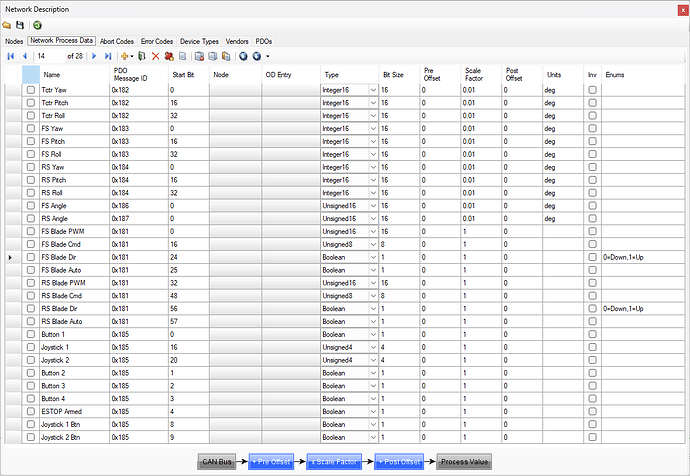This screenshot has height=476, width=690.
Task: Click the Name column header
Action: [74, 75]
